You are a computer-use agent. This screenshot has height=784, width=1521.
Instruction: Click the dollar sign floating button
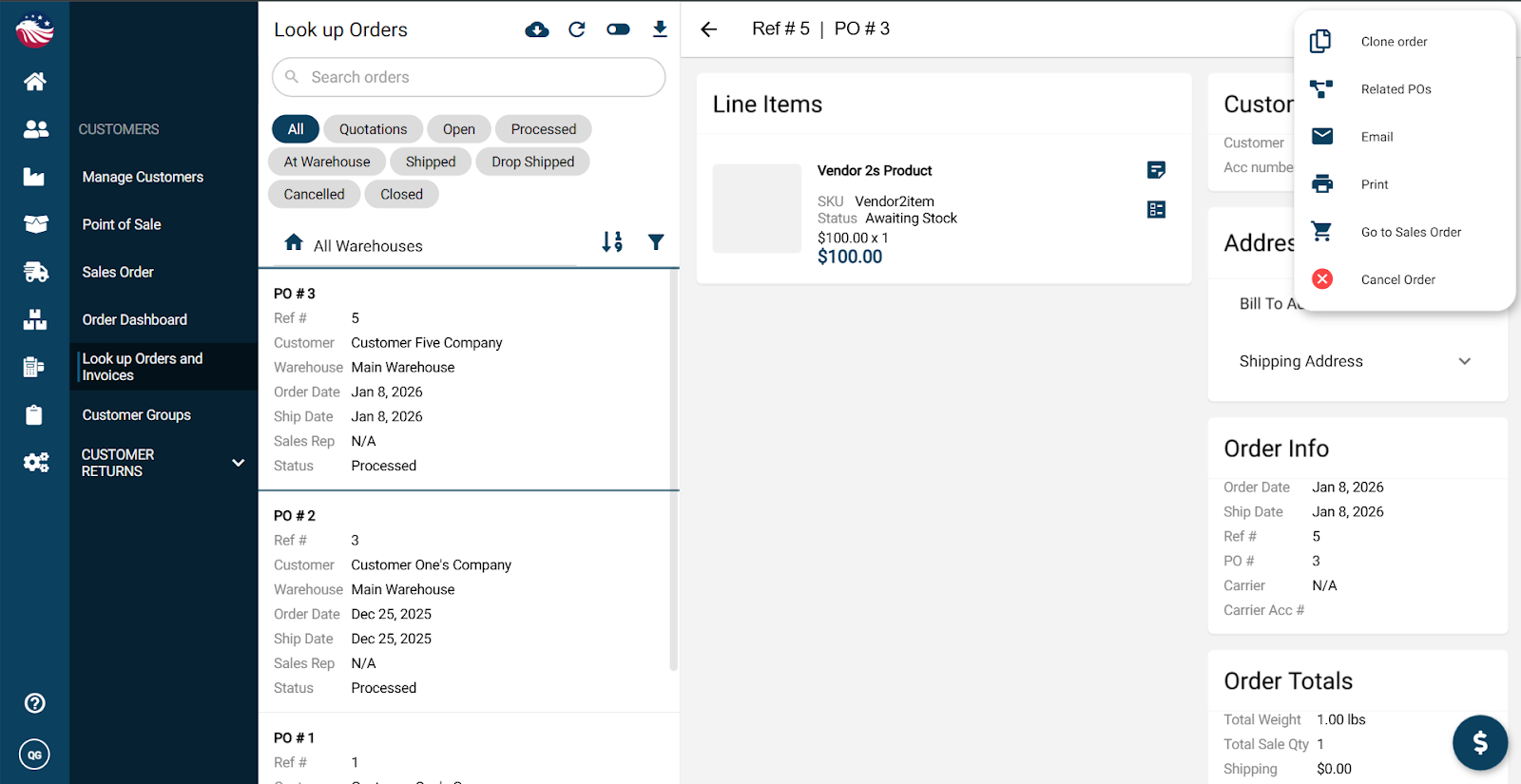pos(1480,742)
